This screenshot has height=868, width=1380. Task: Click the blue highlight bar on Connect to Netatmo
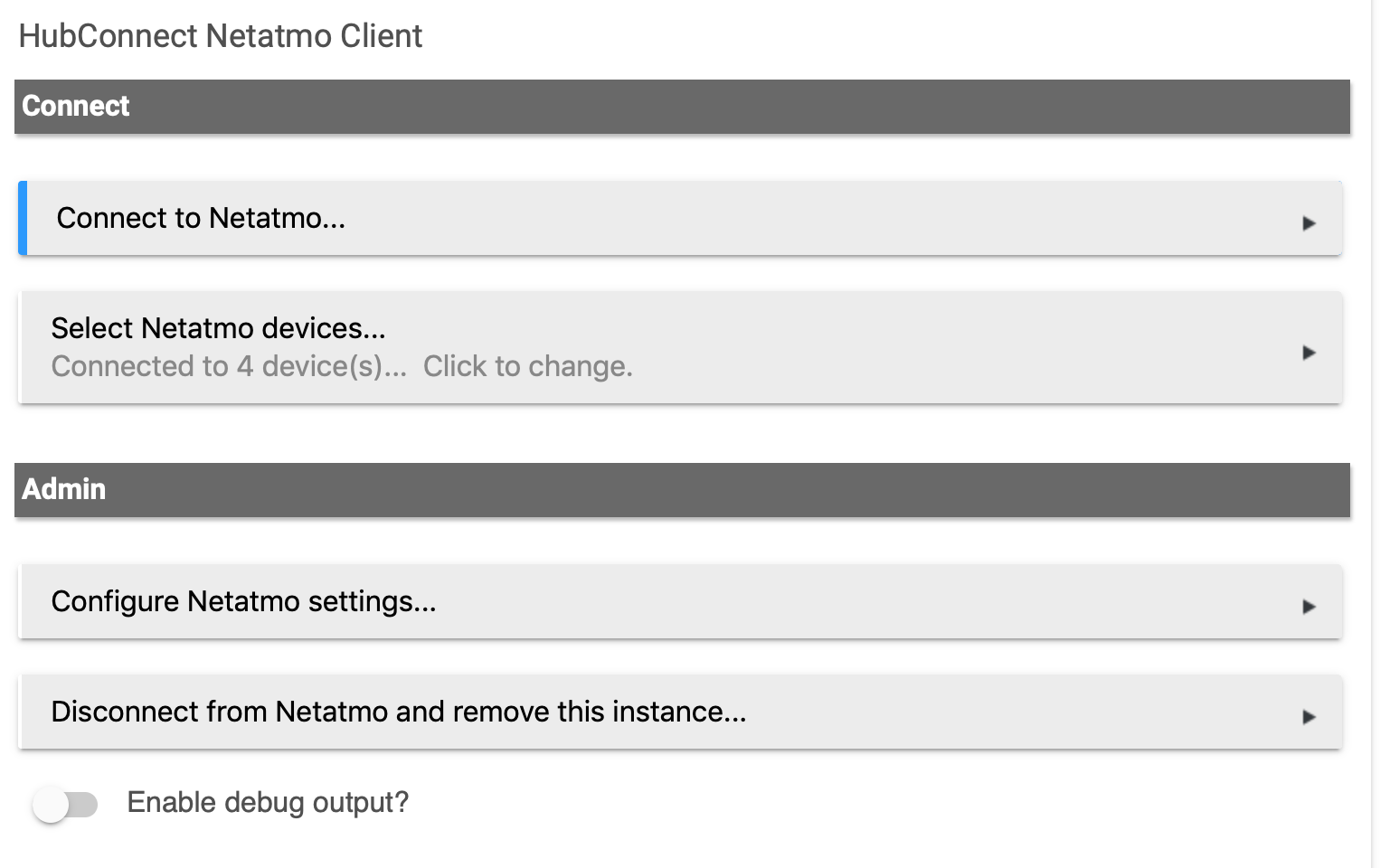(x=23, y=218)
